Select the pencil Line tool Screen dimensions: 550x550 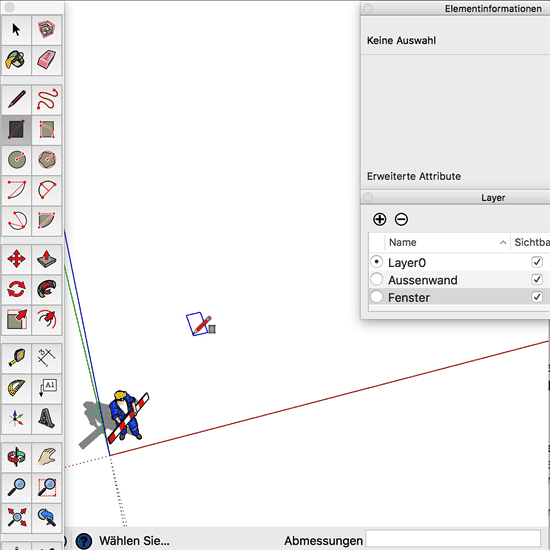pyautogui.click(x=16, y=100)
